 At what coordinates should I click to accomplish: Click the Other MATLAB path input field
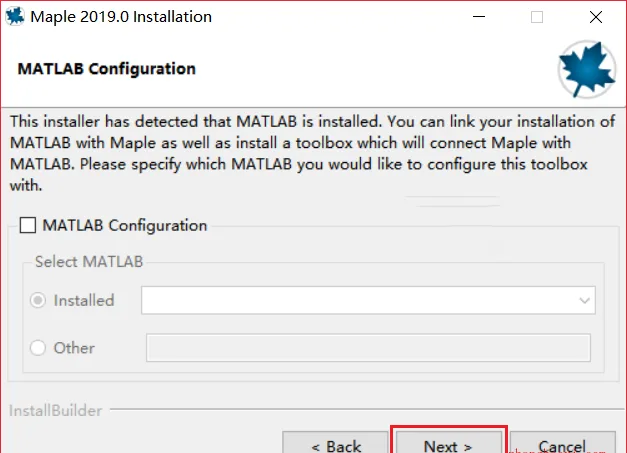pyautogui.click(x=368, y=348)
